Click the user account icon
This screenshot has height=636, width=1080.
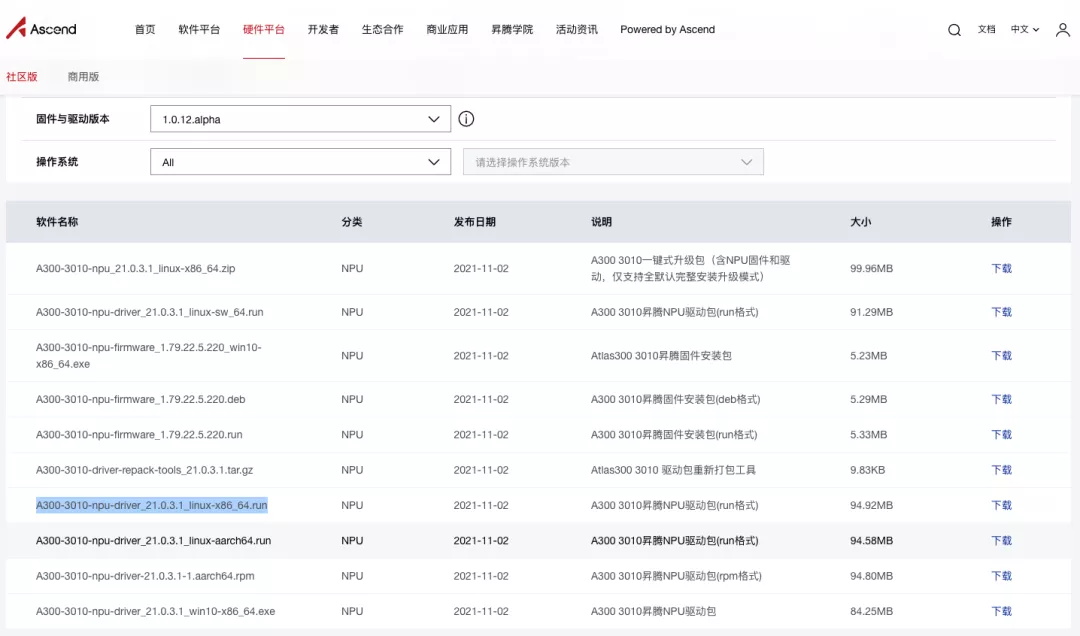coord(1062,30)
